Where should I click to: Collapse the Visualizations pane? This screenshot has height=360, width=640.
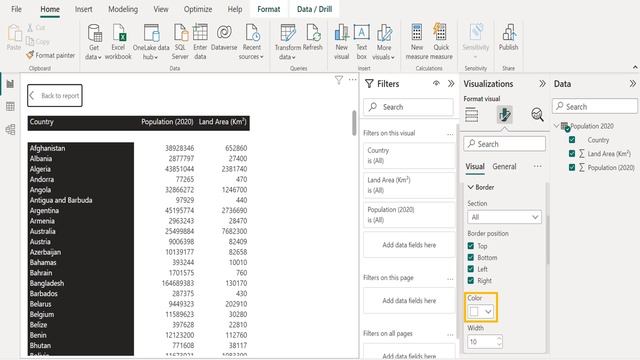542,84
